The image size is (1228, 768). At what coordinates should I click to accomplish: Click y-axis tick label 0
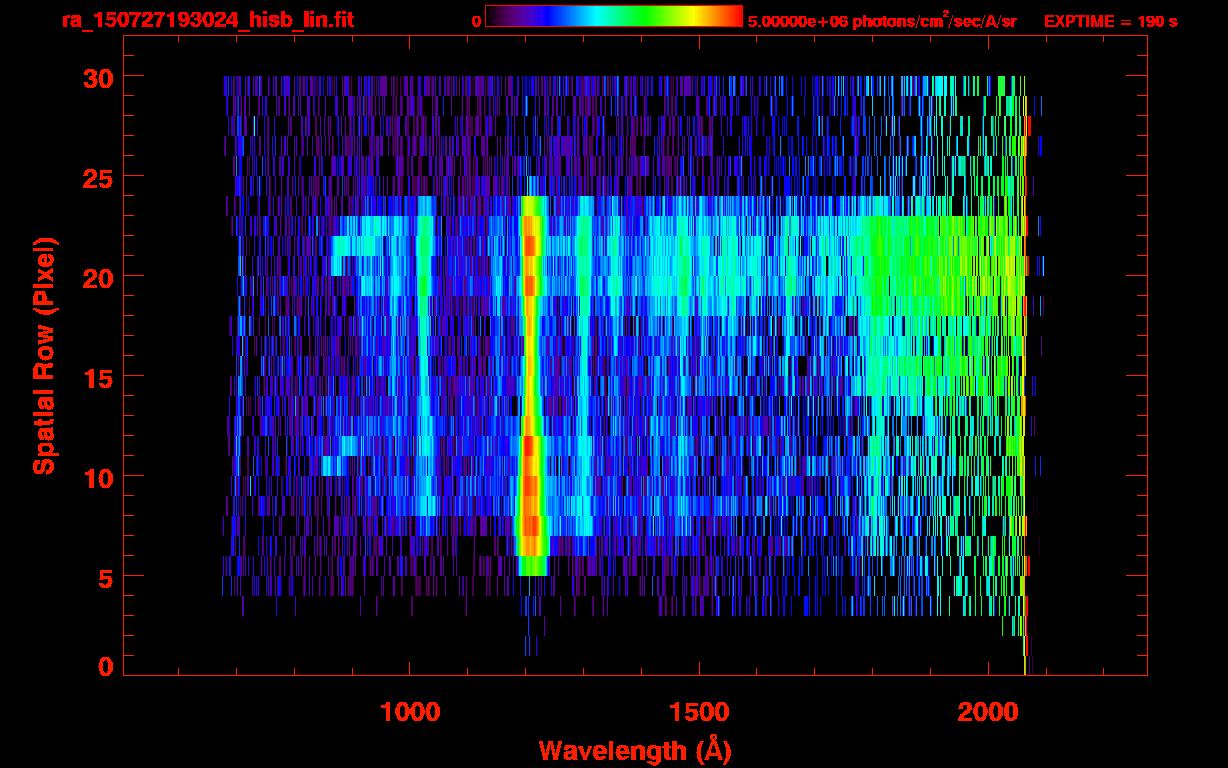107,667
